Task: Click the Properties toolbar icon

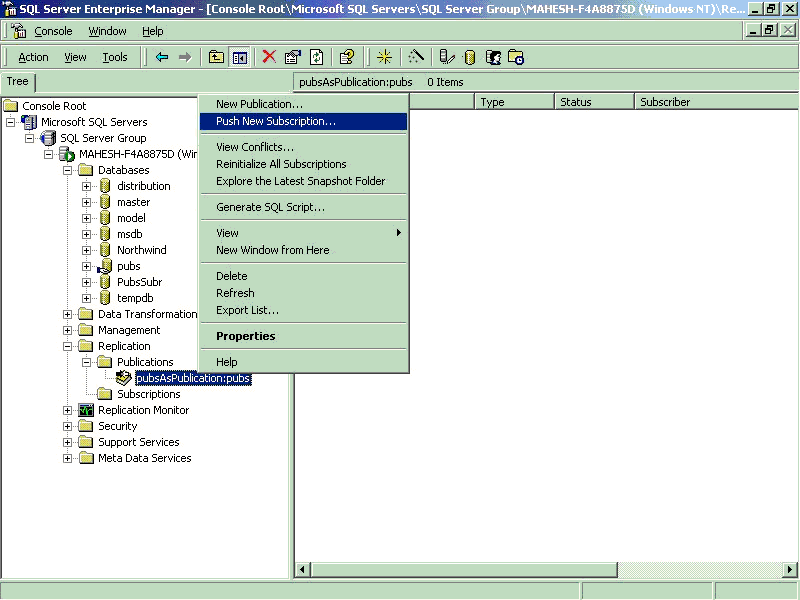Action: [292, 57]
